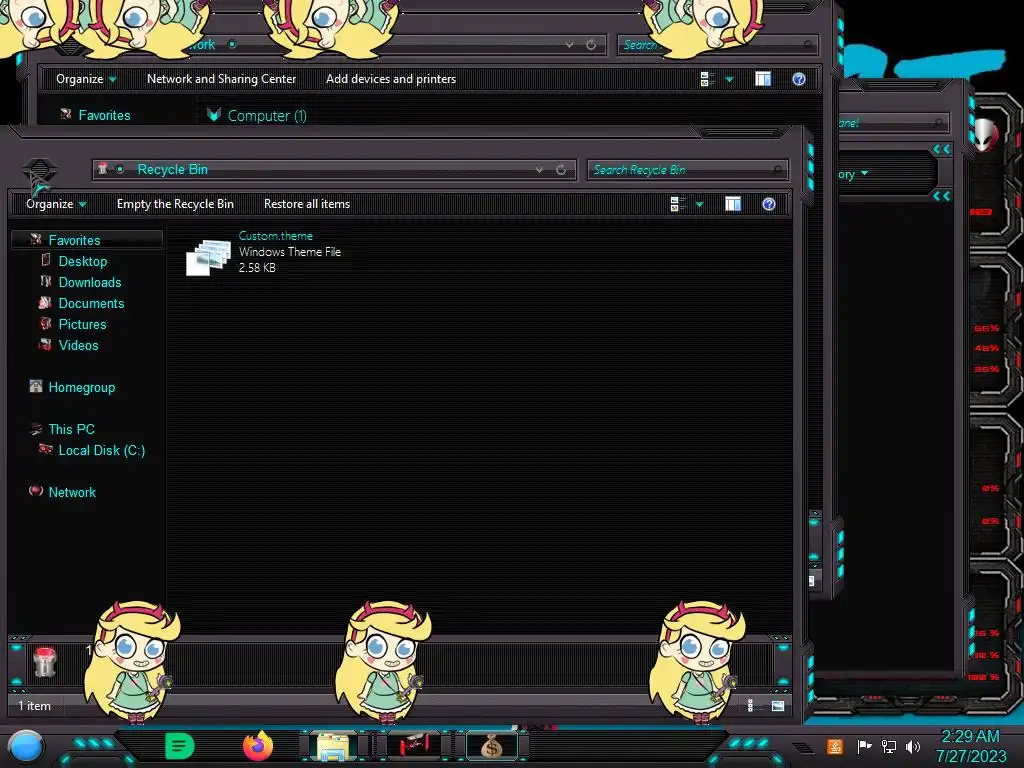Viewport: 1024px width, 768px height.
Task: Click the Local Disk (C:) drive icon
Action: 46,449
